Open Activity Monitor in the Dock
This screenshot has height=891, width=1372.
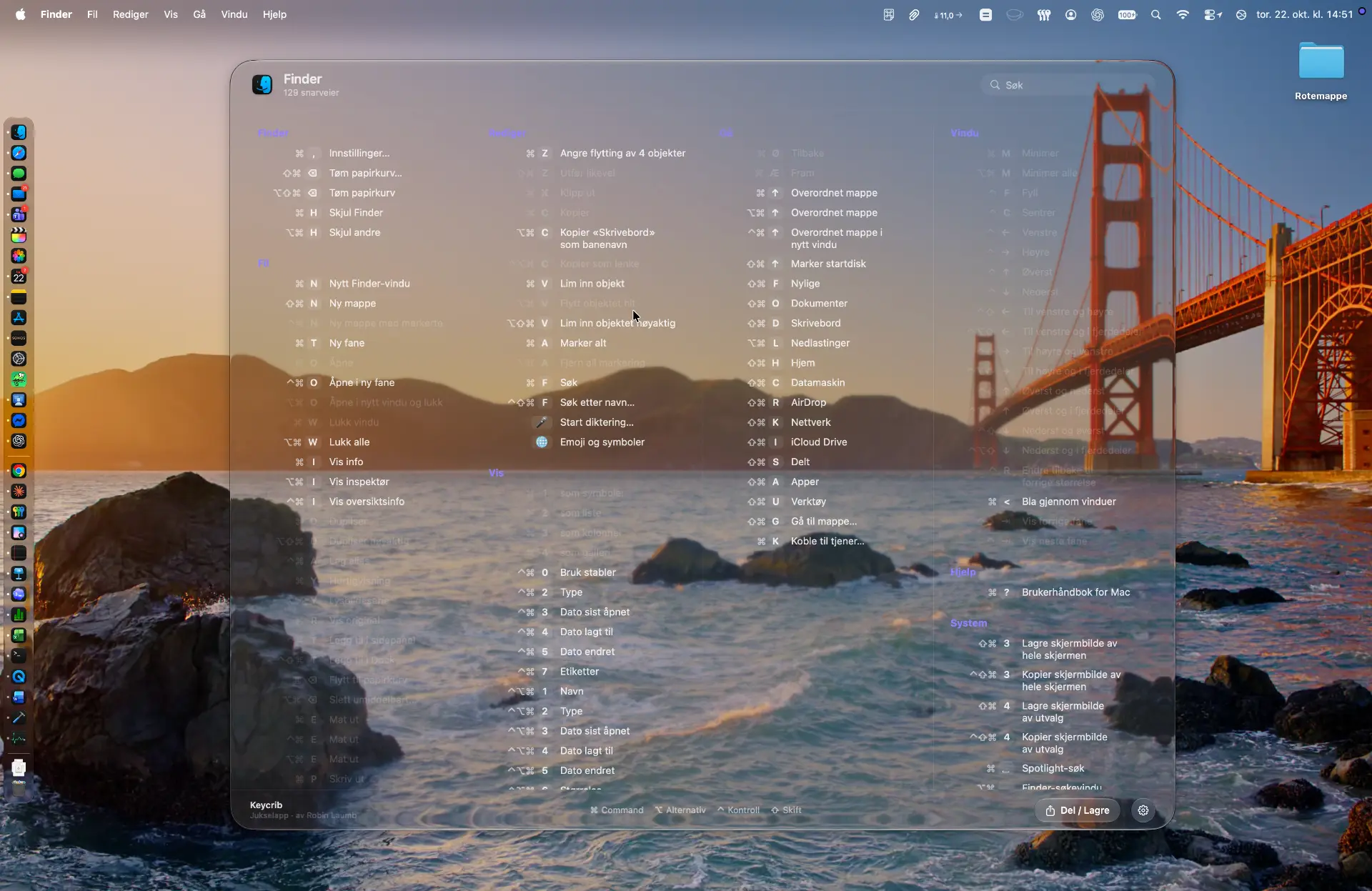(19, 739)
